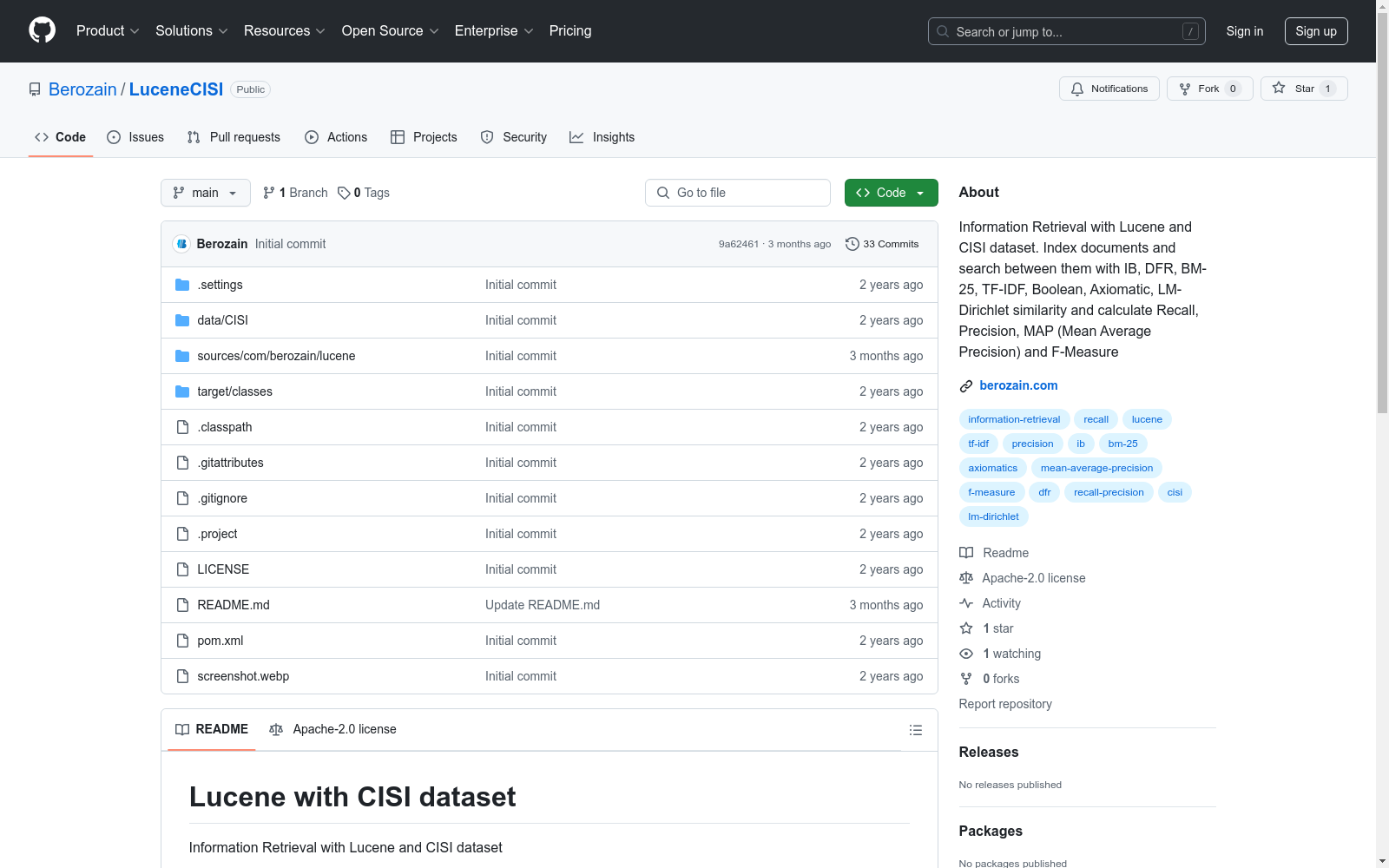Star the LuceneCISI repository
1389x868 pixels.
(1304, 89)
